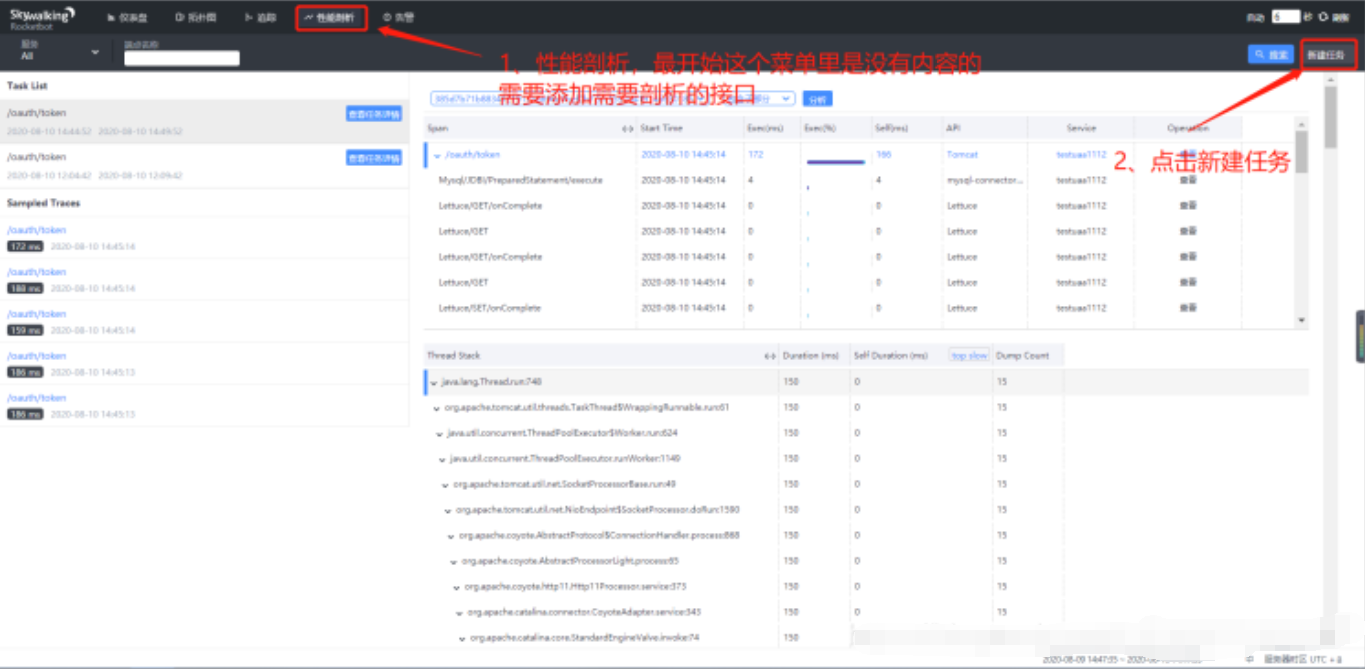Click the Exec(%) bar of /oauth/token span
The image size is (1367, 669).
835,160
